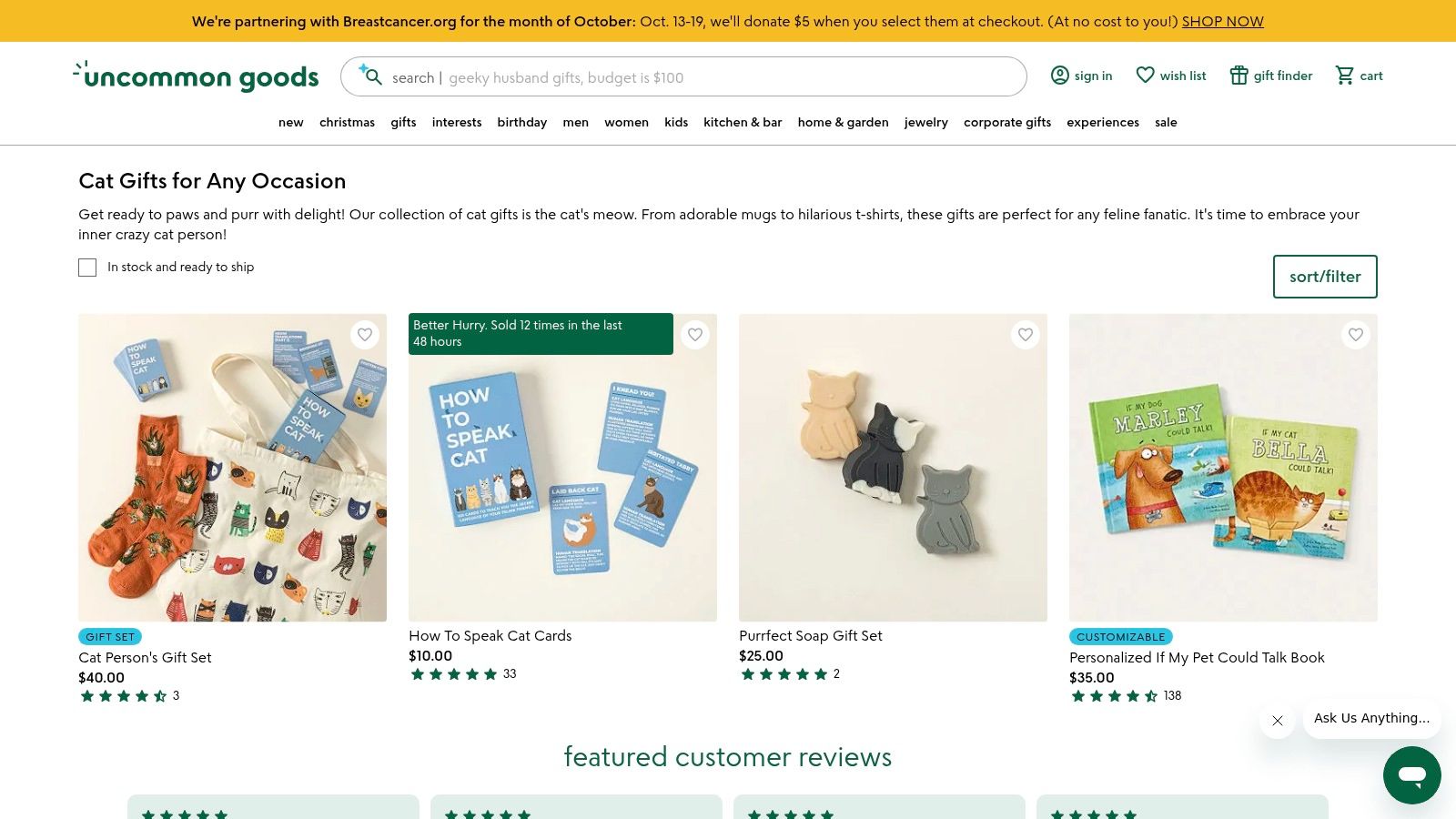Enable In stock and ready to ship

tap(87, 268)
